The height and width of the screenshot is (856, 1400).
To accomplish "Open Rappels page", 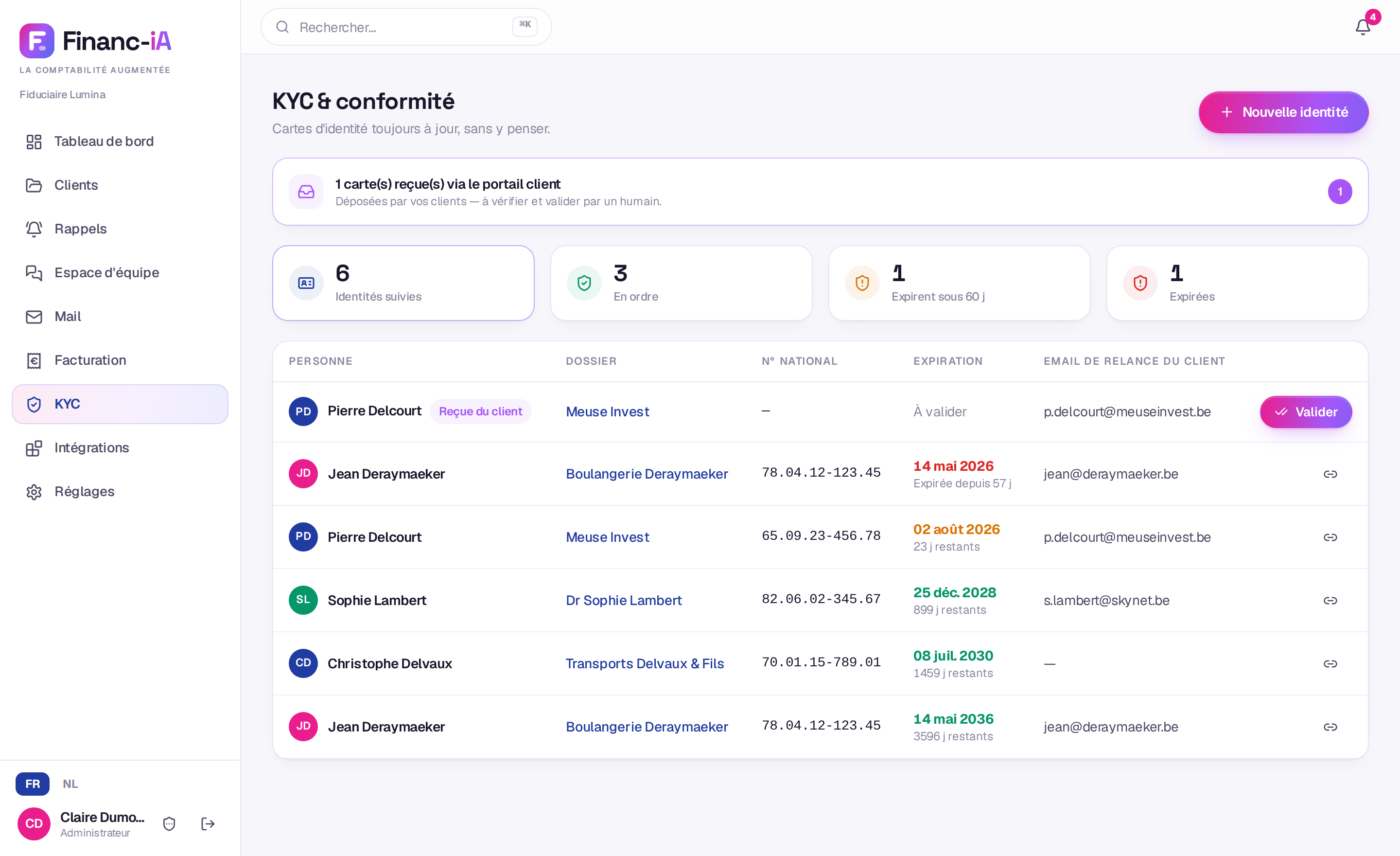I will click(x=120, y=229).
